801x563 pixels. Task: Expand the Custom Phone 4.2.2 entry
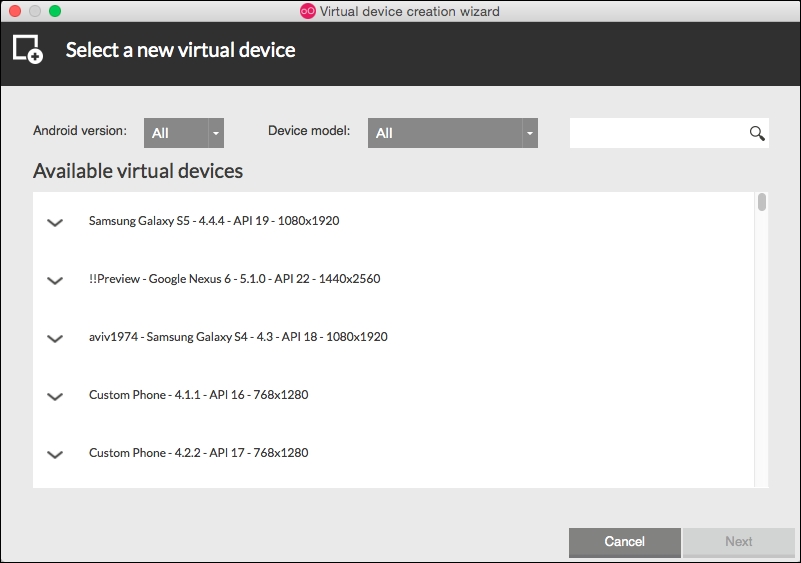point(55,454)
